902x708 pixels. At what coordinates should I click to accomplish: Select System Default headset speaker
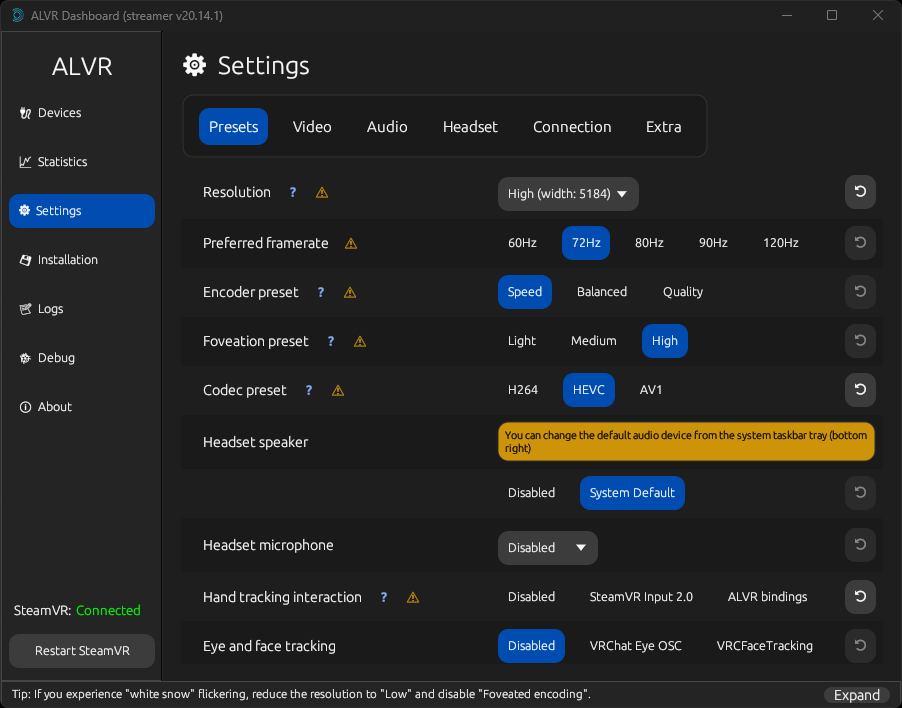point(632,493)
